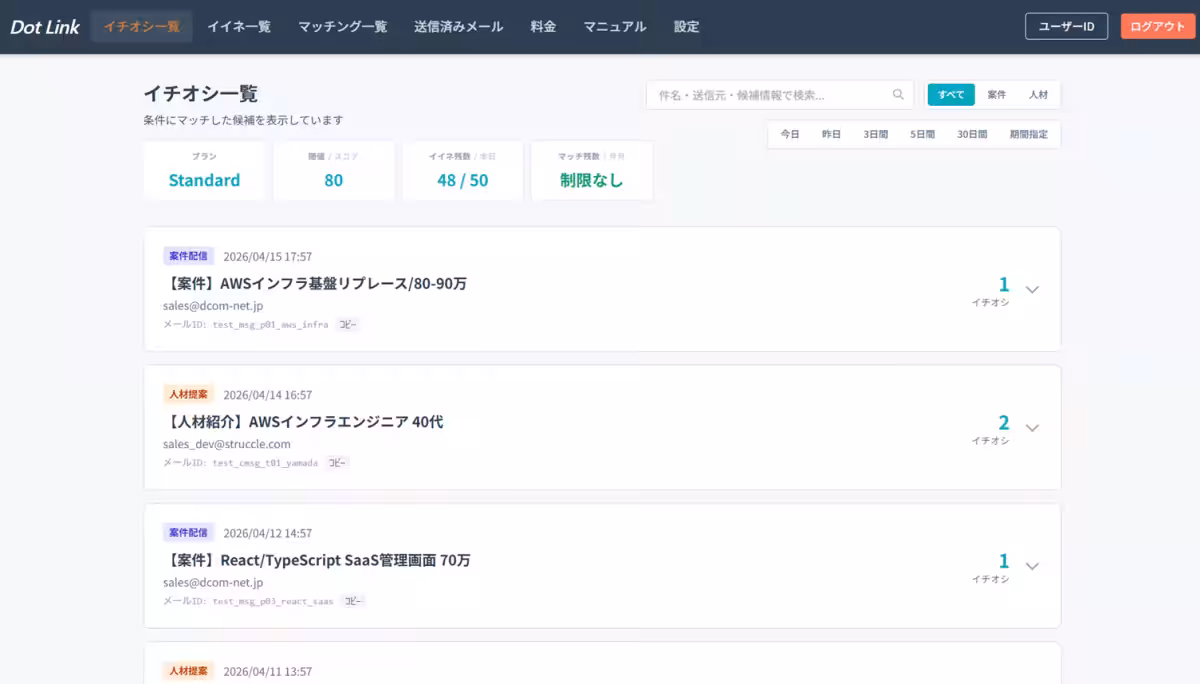This screenshot has width=1200, height=684.
Task: Click the マッチ残数 制限なし card
Action: (x=592, y=171)
